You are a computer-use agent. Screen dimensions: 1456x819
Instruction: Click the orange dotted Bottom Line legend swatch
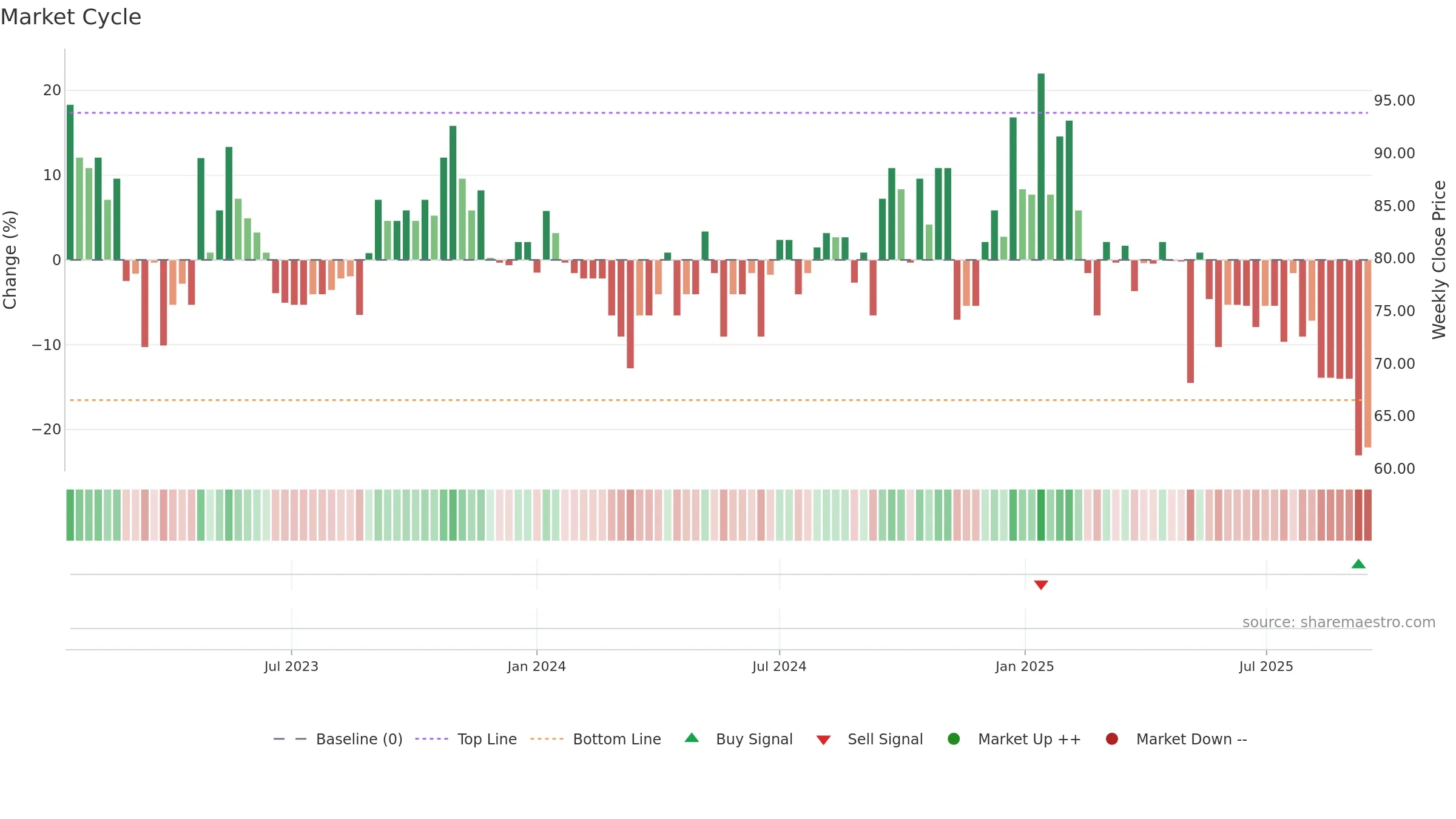pos(547,739)
